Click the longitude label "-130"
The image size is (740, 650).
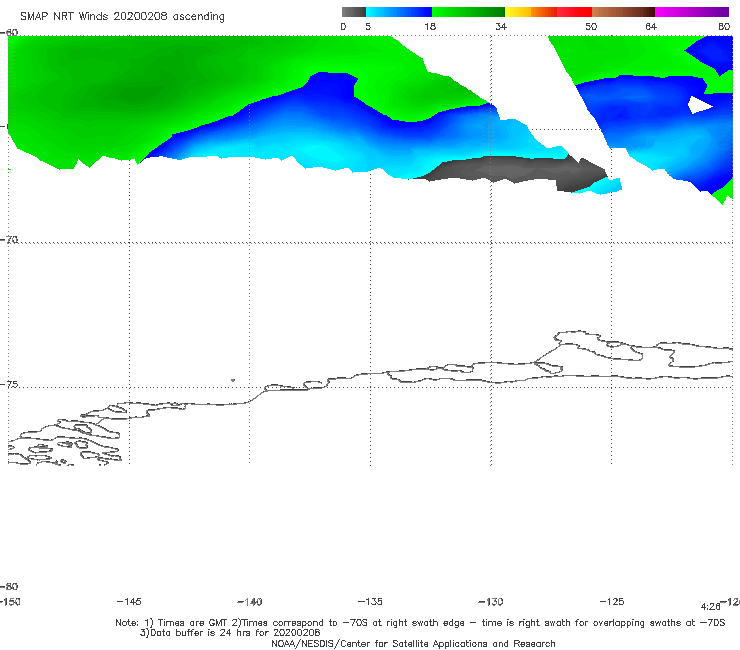pyautogui.click(x=491, y=602)
